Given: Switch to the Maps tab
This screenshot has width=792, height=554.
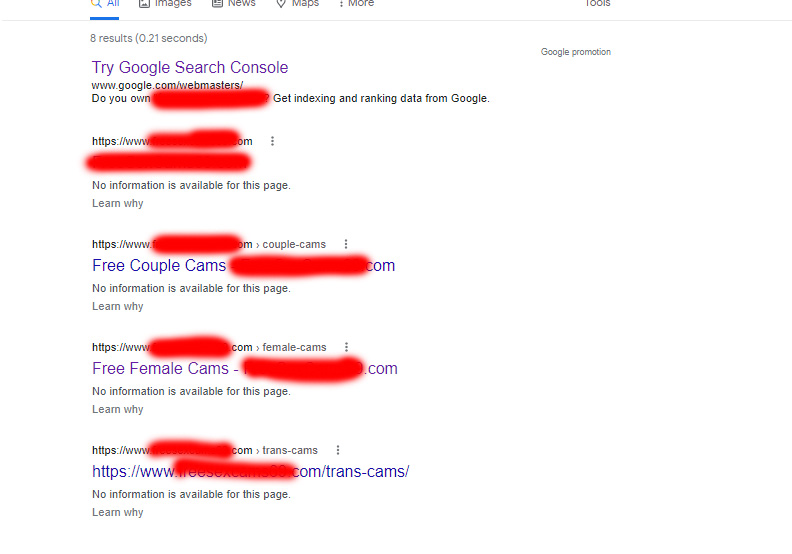Looking at the screenshot, I should (298, 4).
